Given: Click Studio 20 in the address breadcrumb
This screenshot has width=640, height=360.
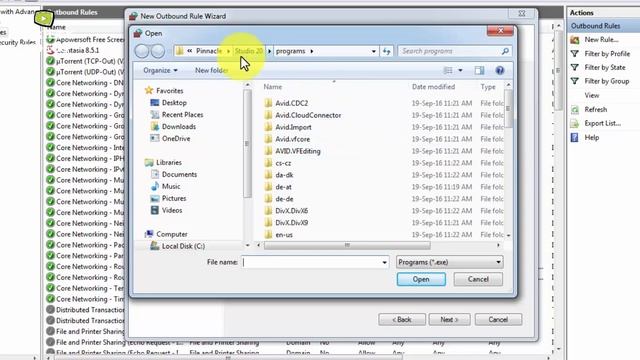Looking at the screenshot, I should [x=249, y=51].
